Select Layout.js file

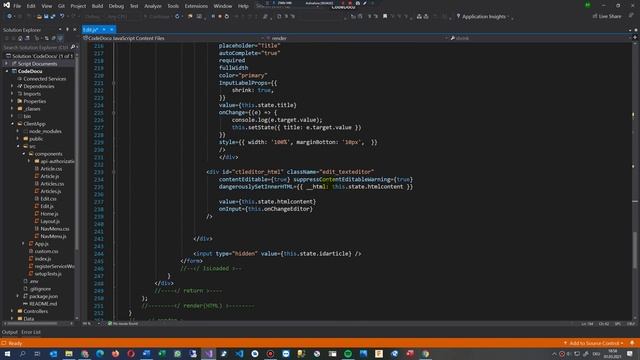click(50, 221)
